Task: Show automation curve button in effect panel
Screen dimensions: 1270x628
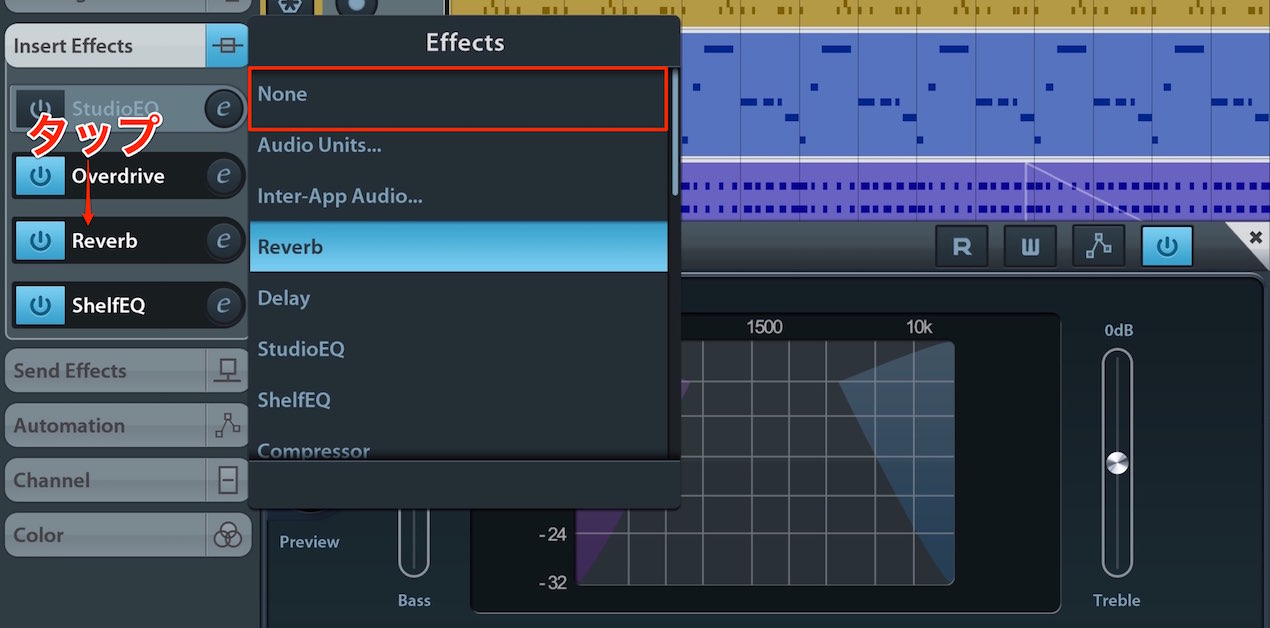Action: (1098, 247)
